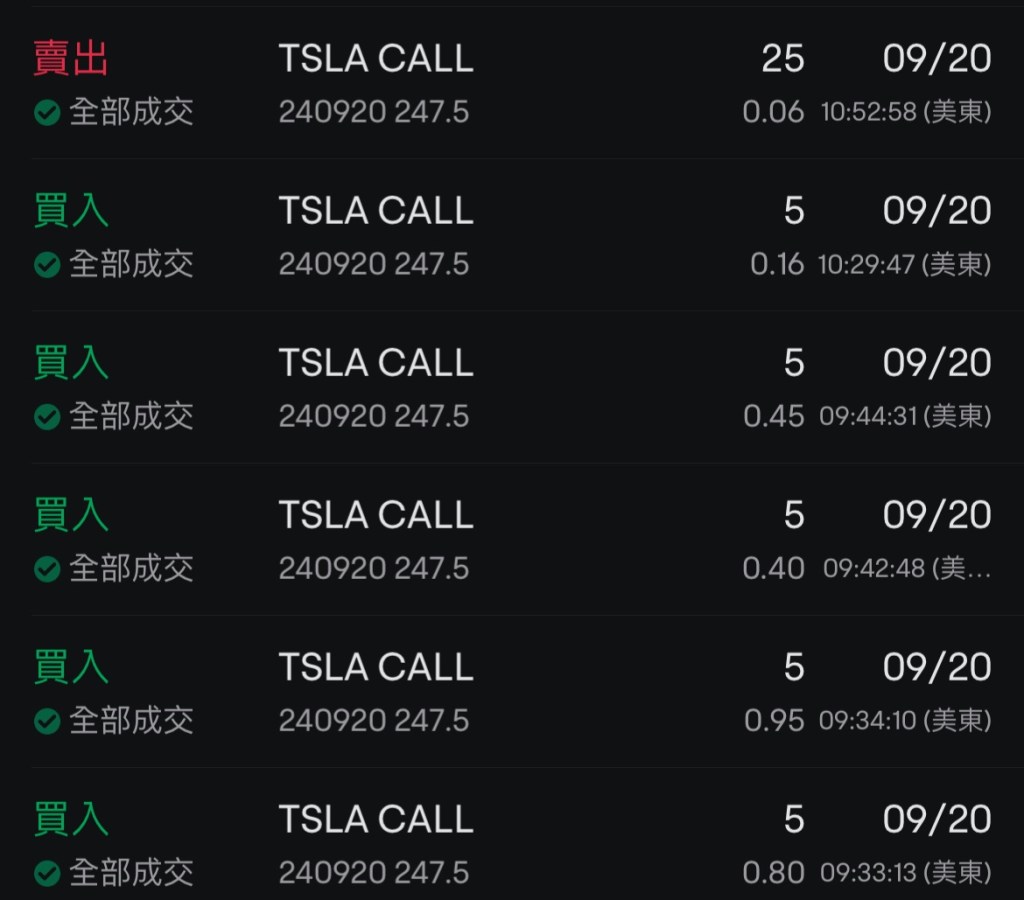1024x900 pixels.
Task: Click the 09/20 date on the 10:29:47 order
Action: [937, 211]
